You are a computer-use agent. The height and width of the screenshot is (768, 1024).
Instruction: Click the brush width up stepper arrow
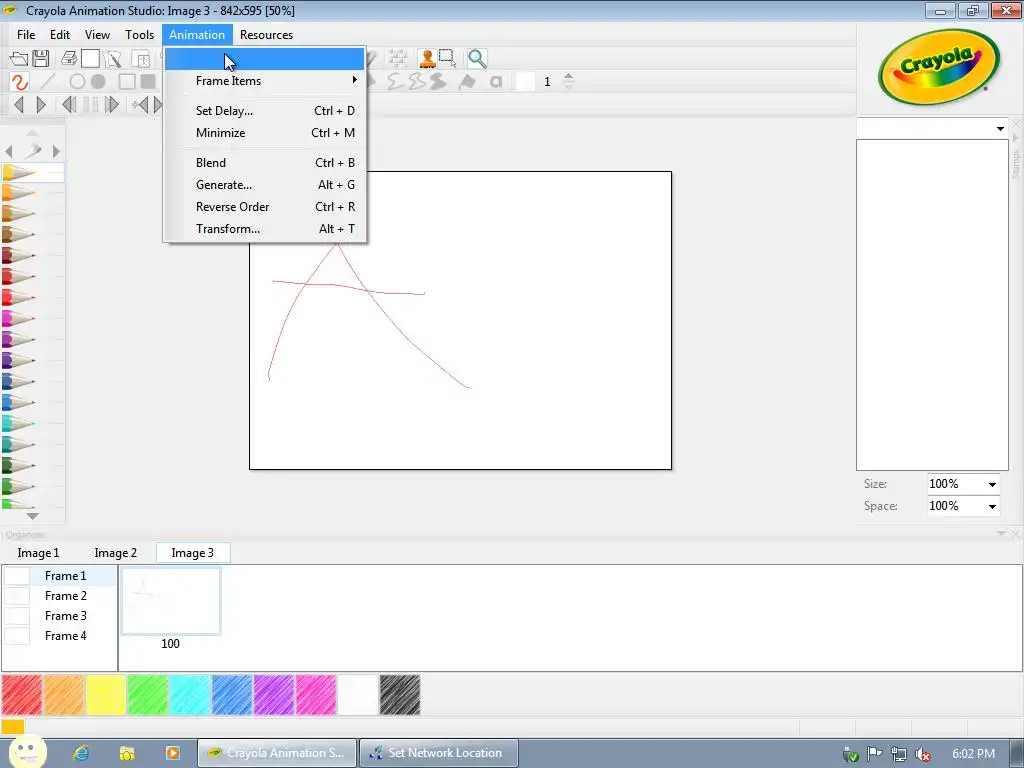[x=568, y=76]
